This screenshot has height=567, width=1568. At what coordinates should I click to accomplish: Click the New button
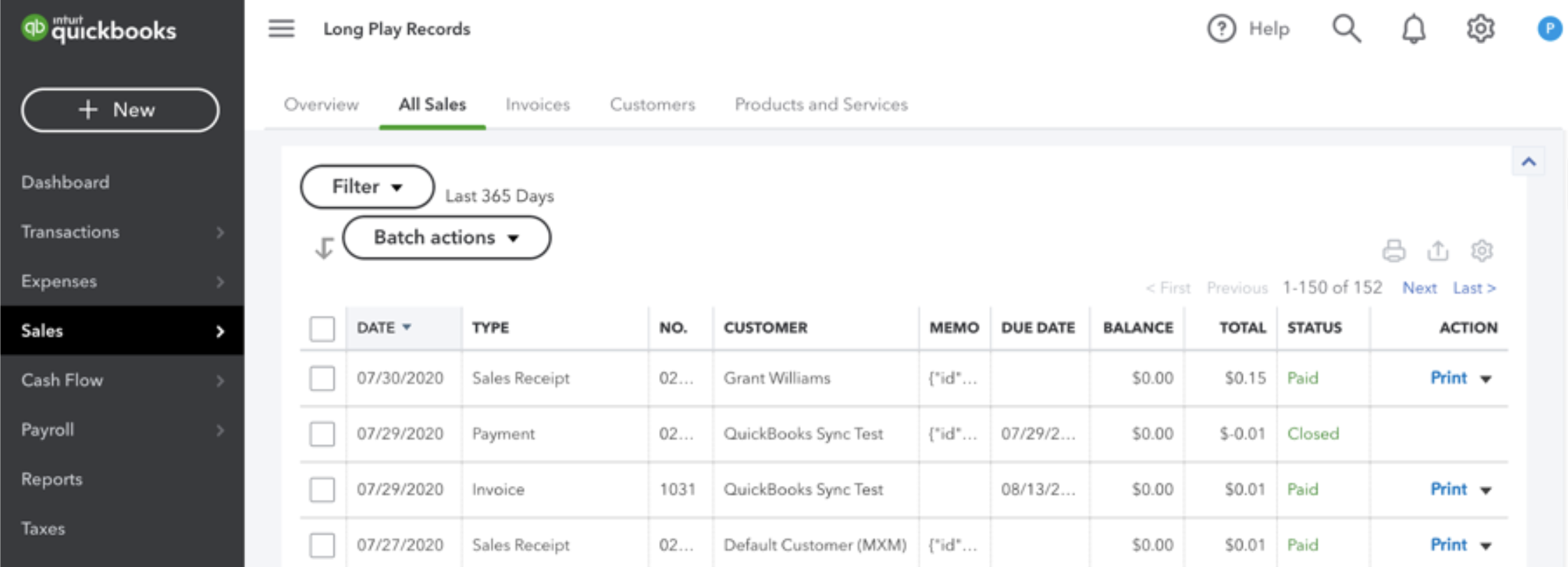[x=120, y=110]
